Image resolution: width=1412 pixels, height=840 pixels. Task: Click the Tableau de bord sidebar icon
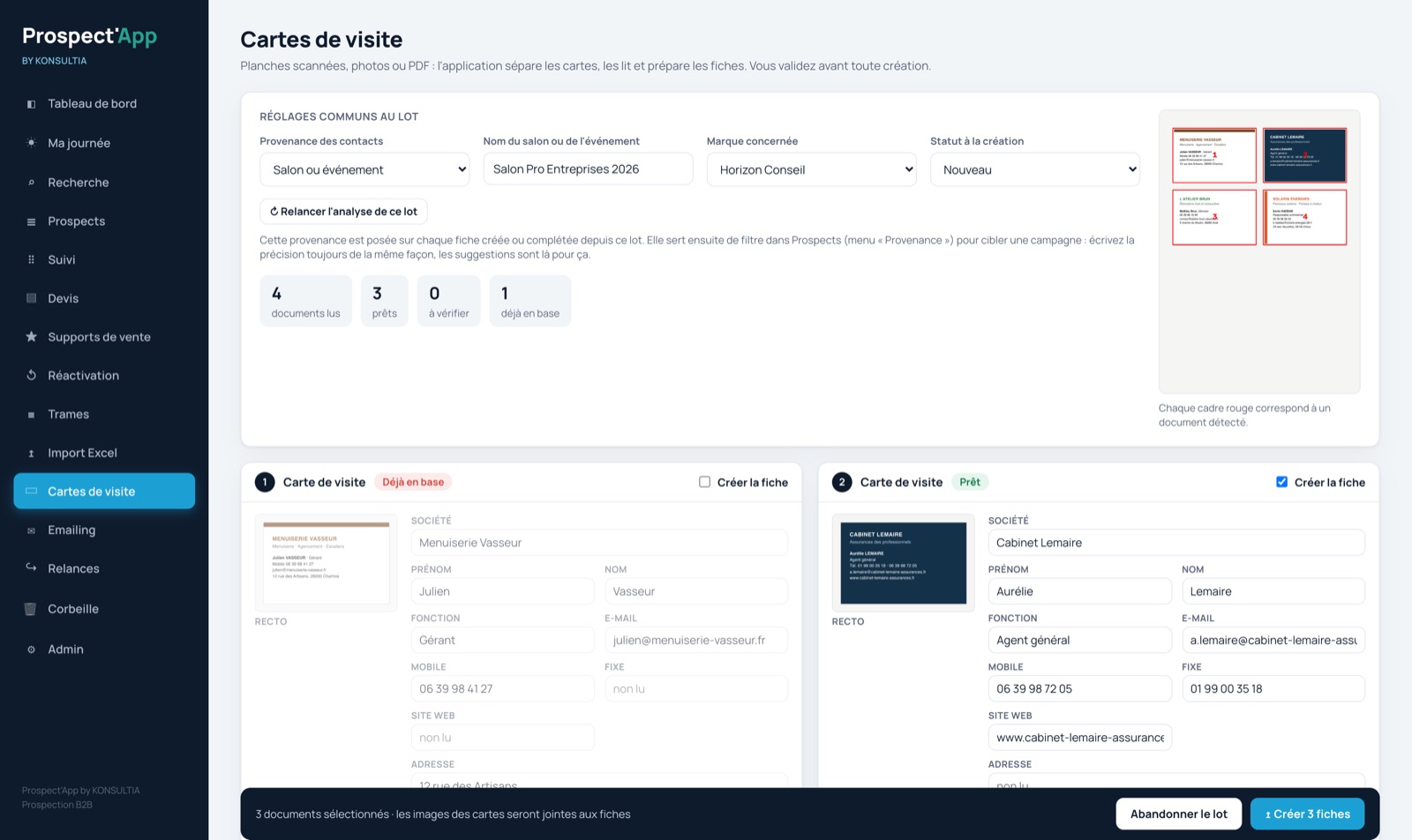coord(31,104)
